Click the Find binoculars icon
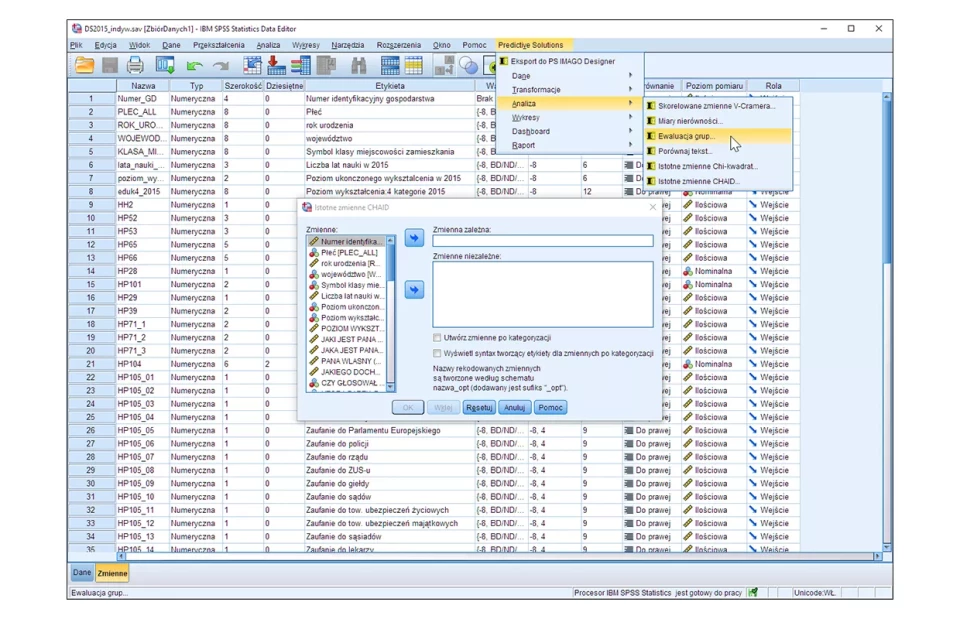 point(358,66)
